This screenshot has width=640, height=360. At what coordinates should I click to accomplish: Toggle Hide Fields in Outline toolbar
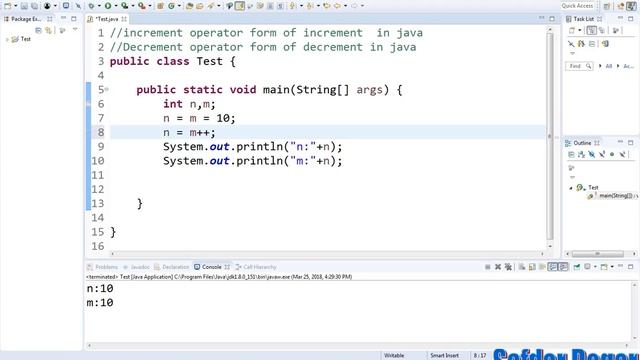591,154
